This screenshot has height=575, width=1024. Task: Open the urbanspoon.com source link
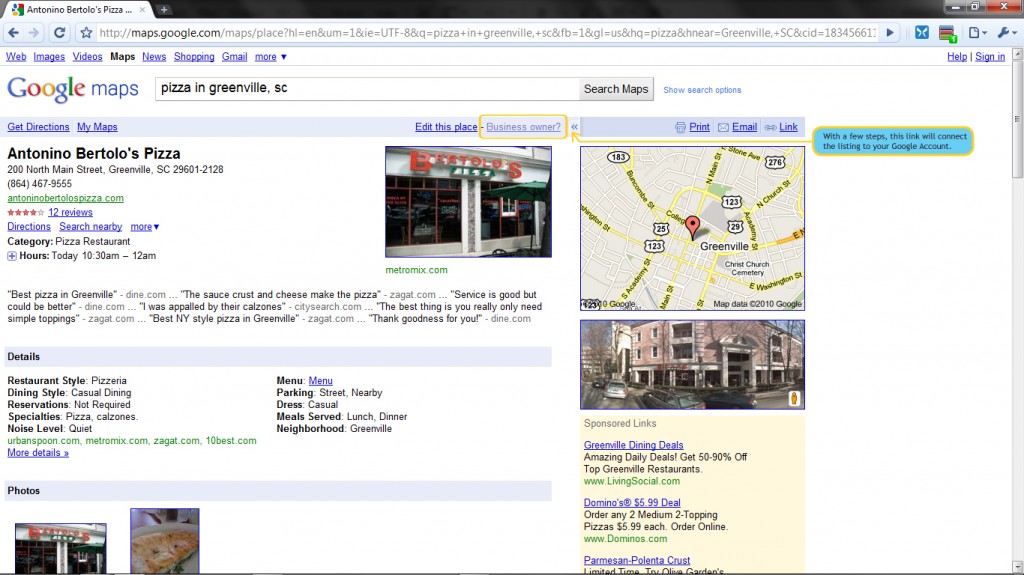point(43,441)
